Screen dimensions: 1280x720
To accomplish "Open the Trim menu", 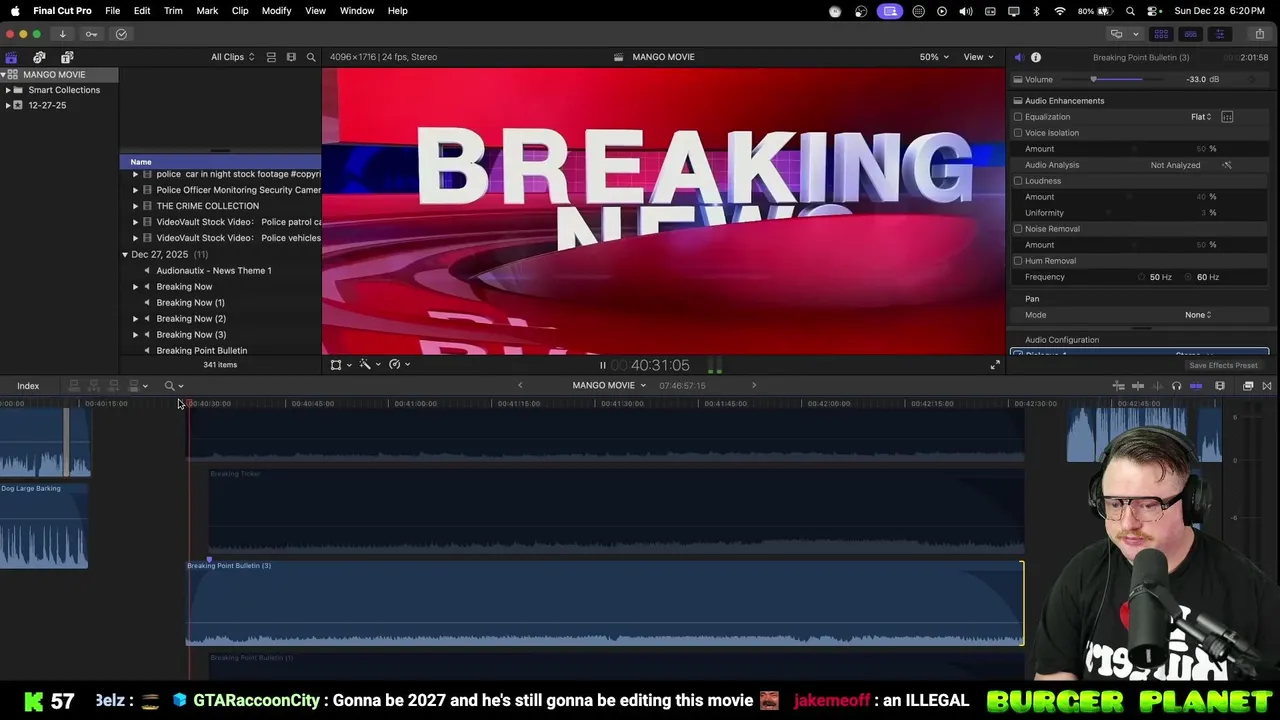I will click(x=173, y=11).
